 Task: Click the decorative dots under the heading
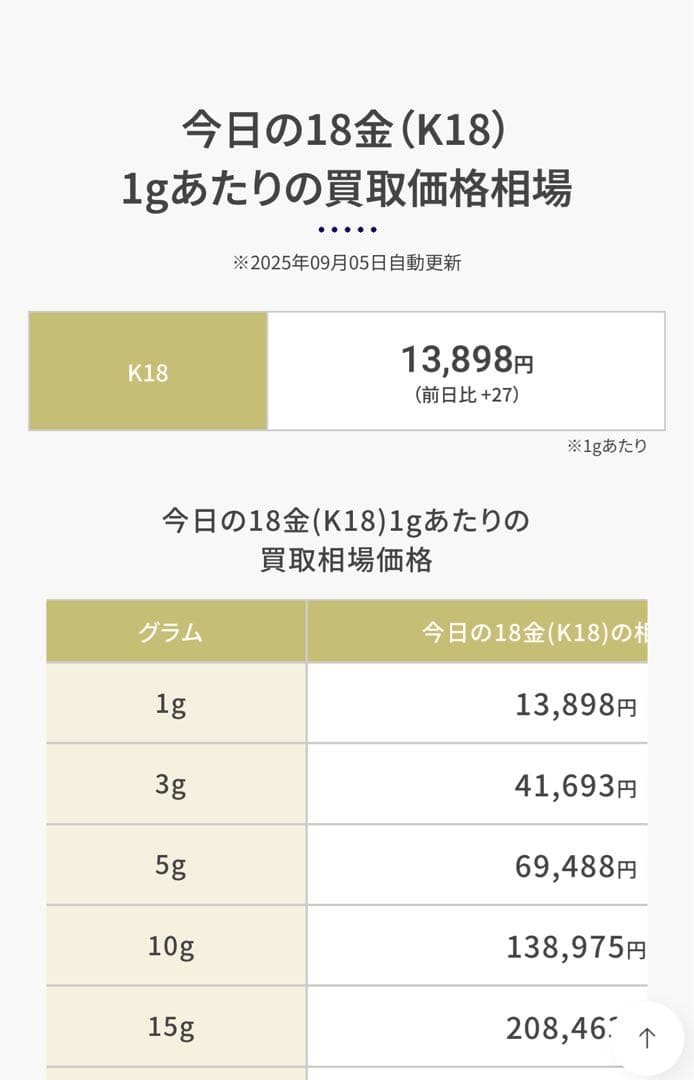pyautogui.click(x=347, y=227)
